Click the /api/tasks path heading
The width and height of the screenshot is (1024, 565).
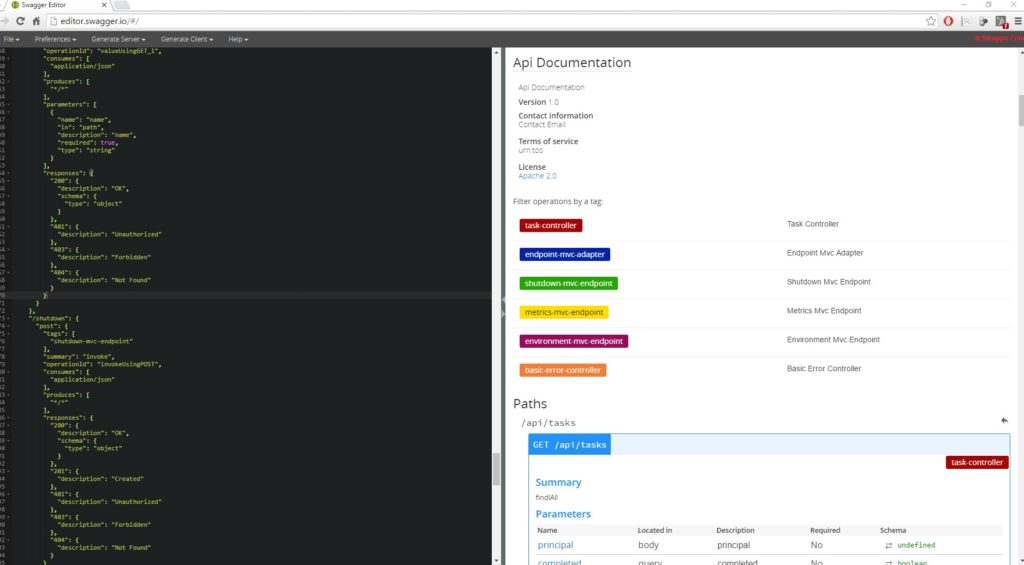[549, 423]
